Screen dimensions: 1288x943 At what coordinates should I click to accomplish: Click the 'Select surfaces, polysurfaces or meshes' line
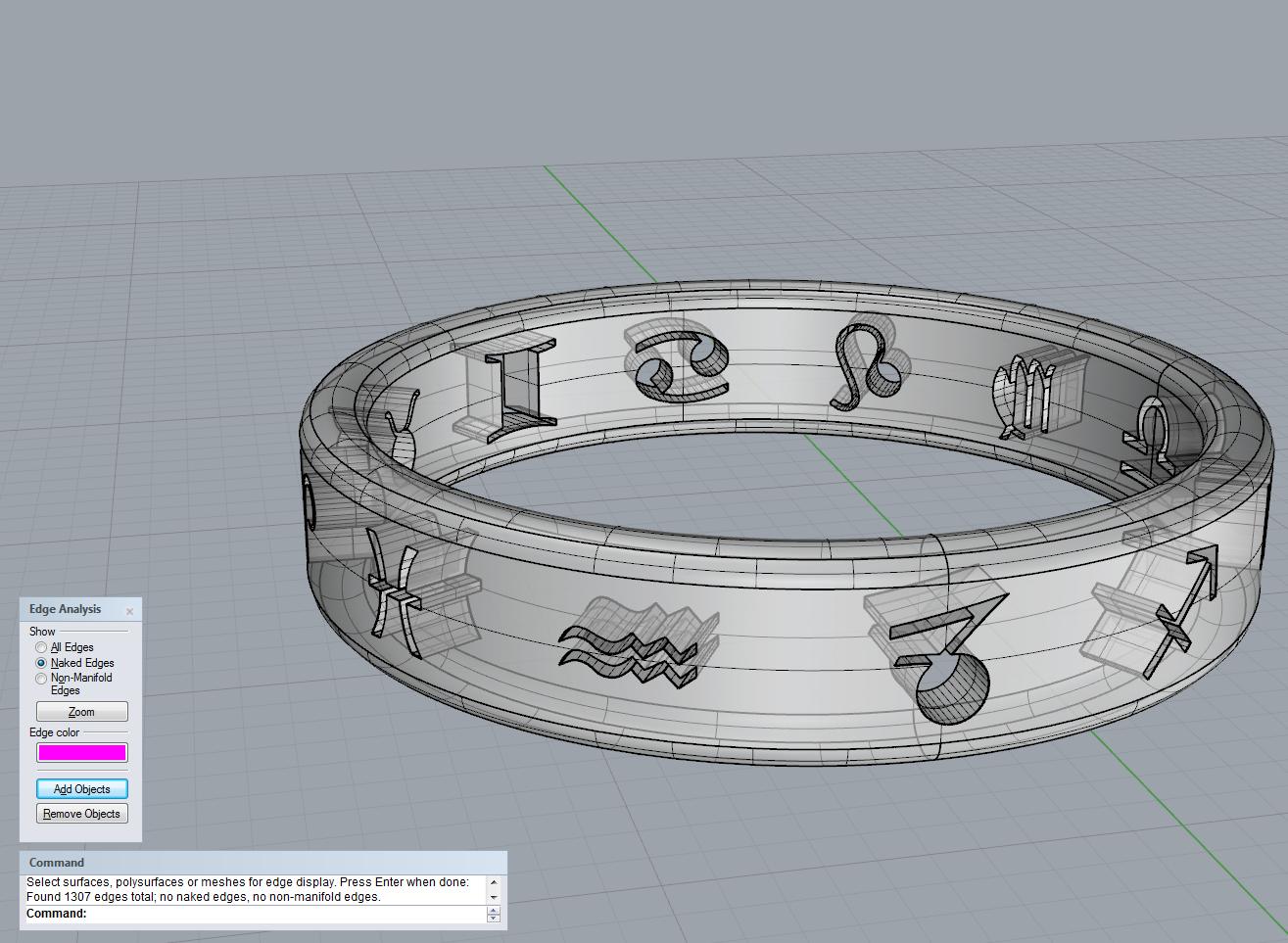tap(248, 882)
